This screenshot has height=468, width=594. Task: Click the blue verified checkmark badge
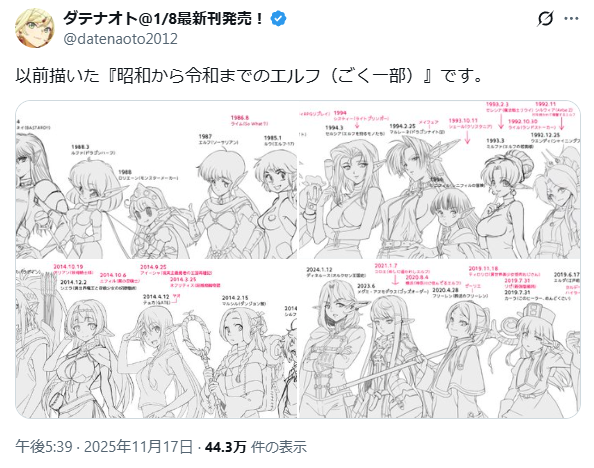(x=278, y=18)
